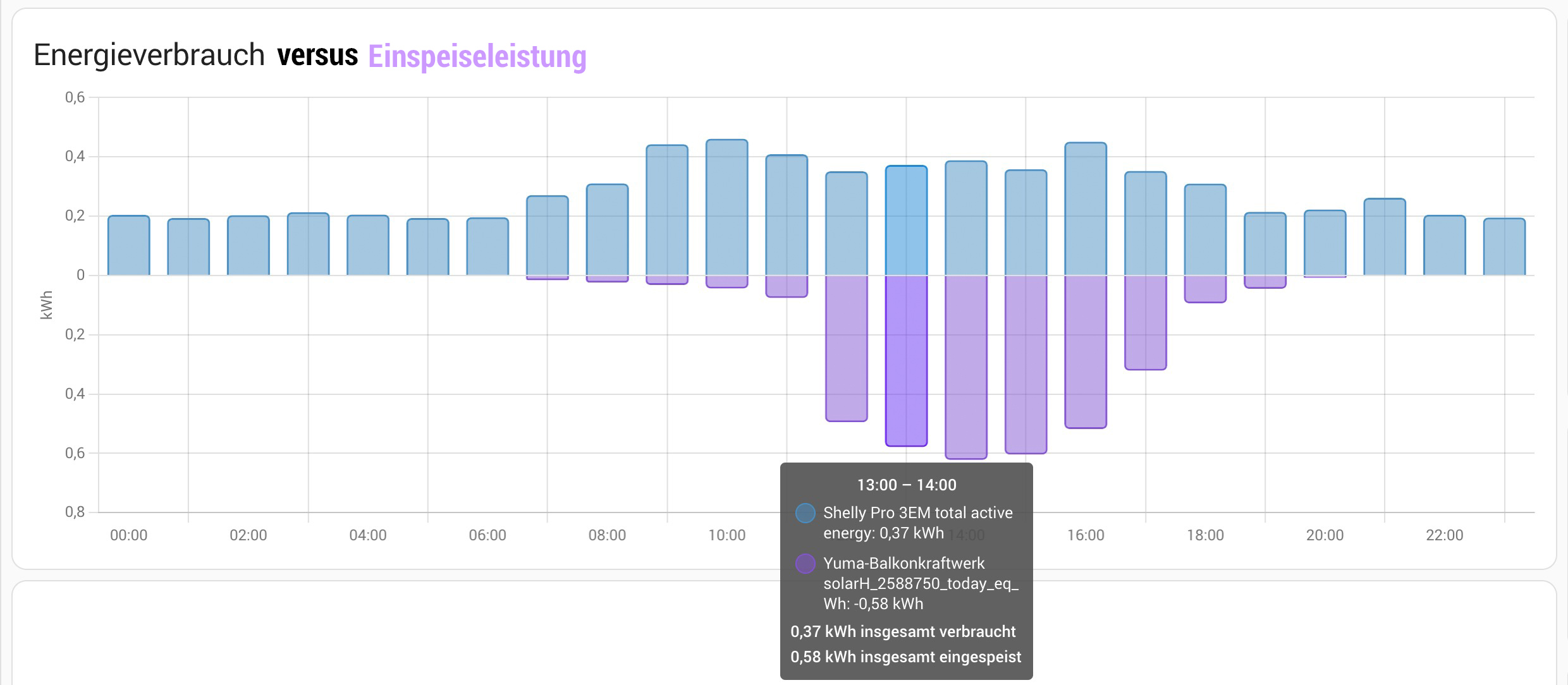1568x685 pixels.
Task: Click the 08:00 x-axis label
Action: pyautogui.click(x=607, y=535)
